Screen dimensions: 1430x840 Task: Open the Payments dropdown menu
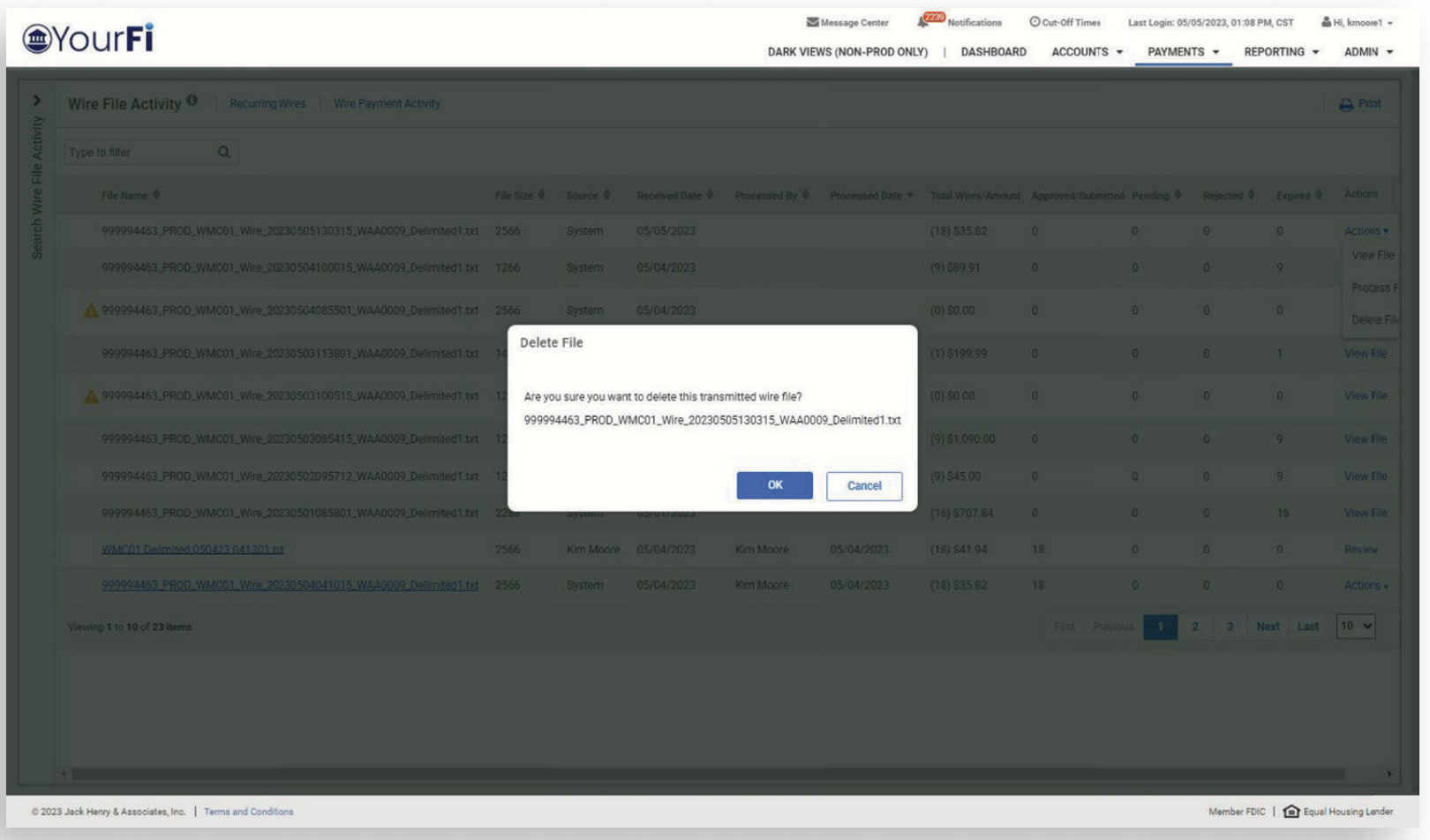coord(1183,52)
